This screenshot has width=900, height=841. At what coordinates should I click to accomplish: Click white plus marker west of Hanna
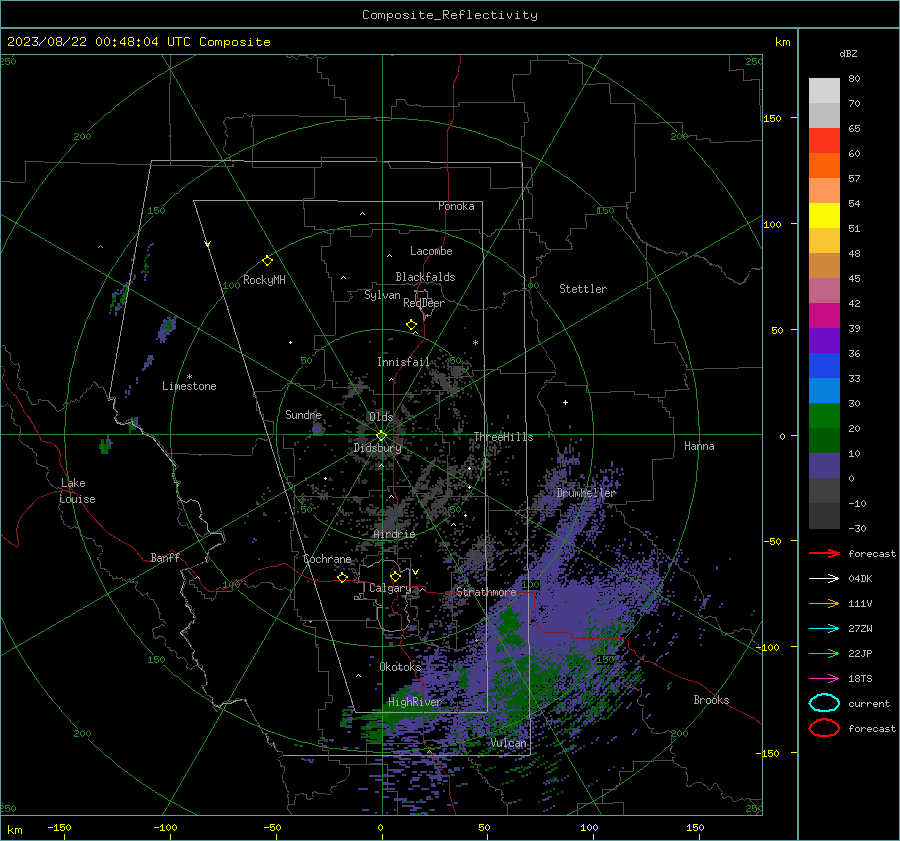(565, 402)
